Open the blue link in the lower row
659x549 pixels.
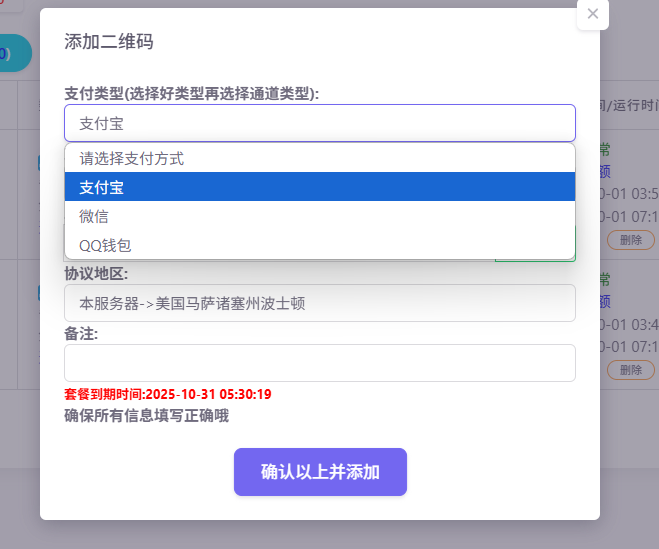(605, 301)
